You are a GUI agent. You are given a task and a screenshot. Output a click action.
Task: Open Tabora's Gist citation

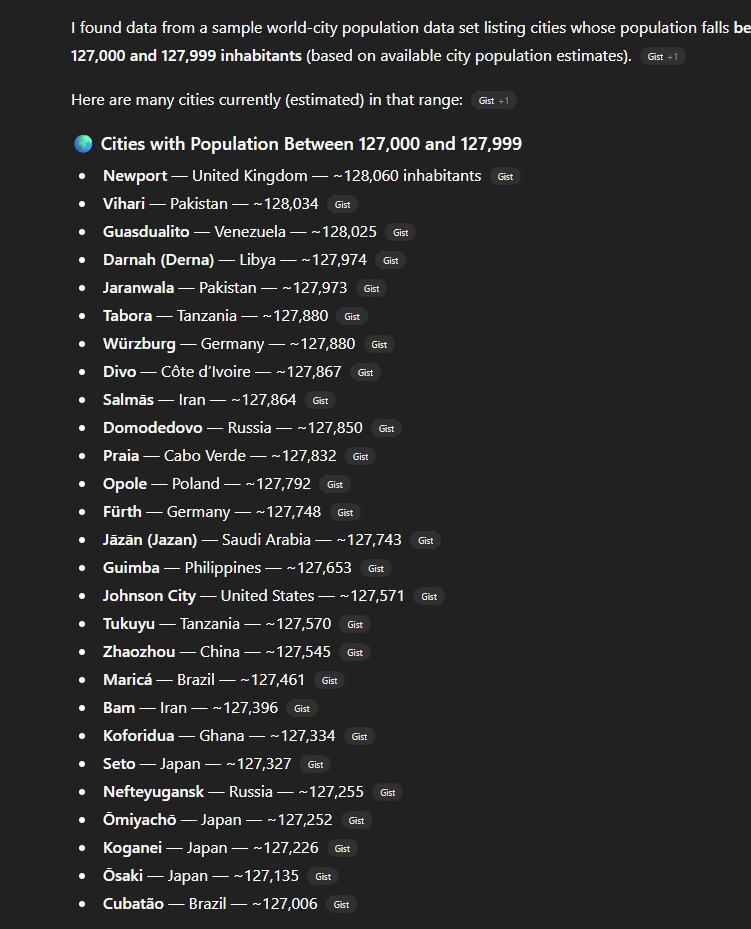[352, 316]
